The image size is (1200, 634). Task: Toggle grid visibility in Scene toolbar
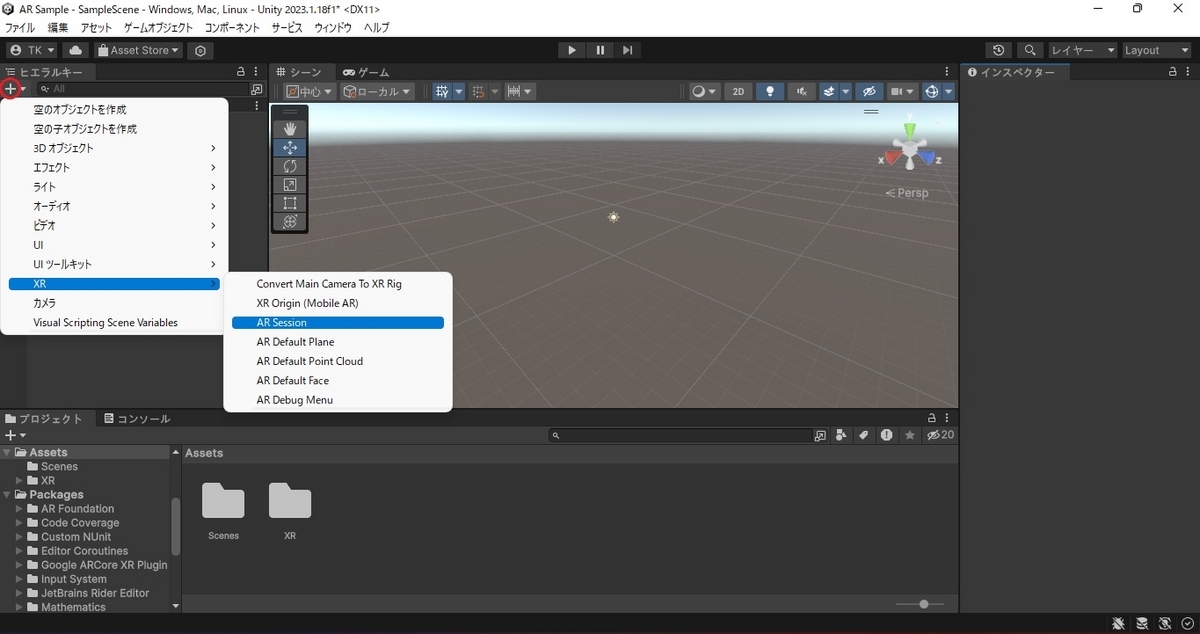tap(442, 91)
